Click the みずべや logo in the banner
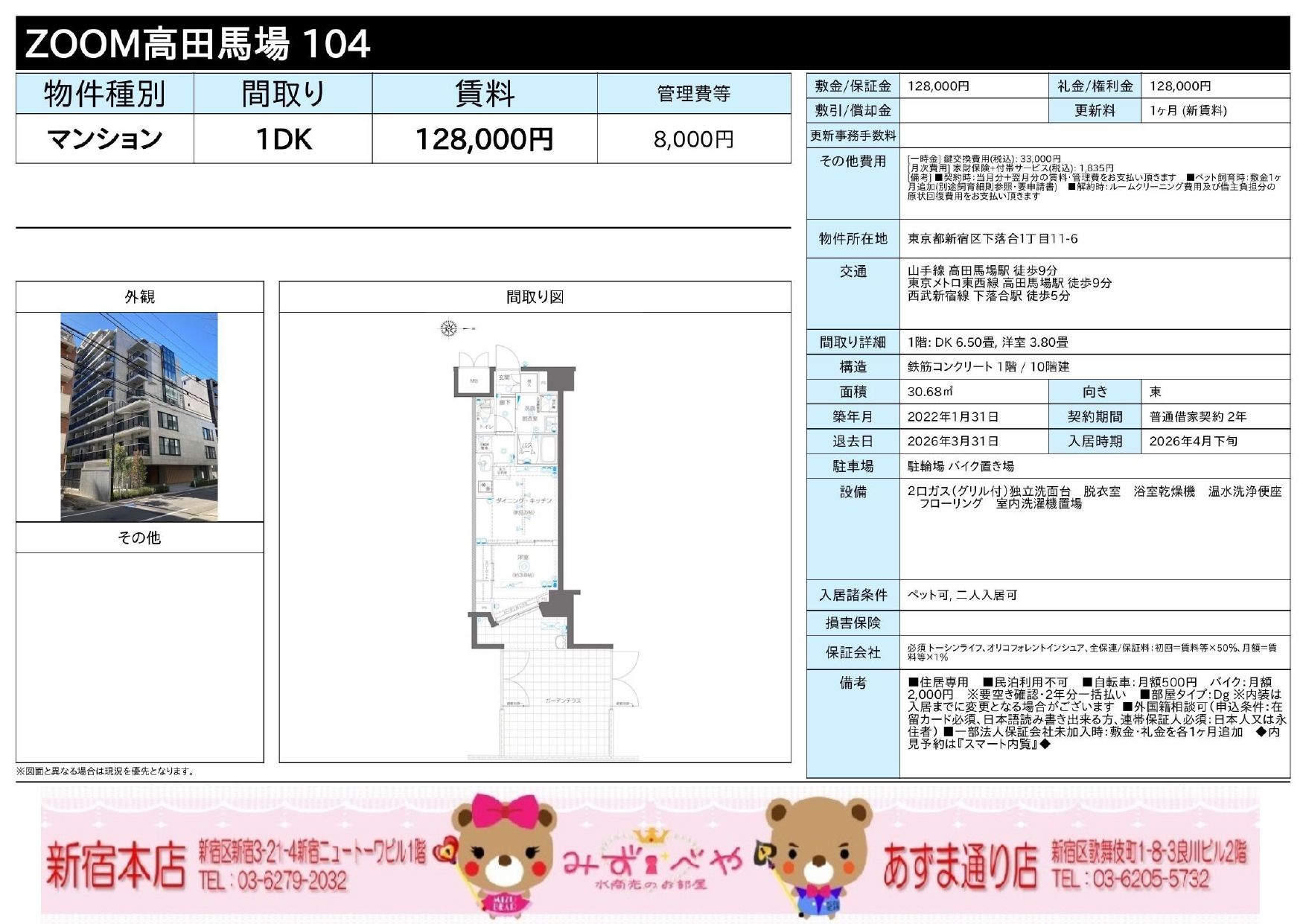This screenshot has height=924, width=1306. (x=652, y=863)
